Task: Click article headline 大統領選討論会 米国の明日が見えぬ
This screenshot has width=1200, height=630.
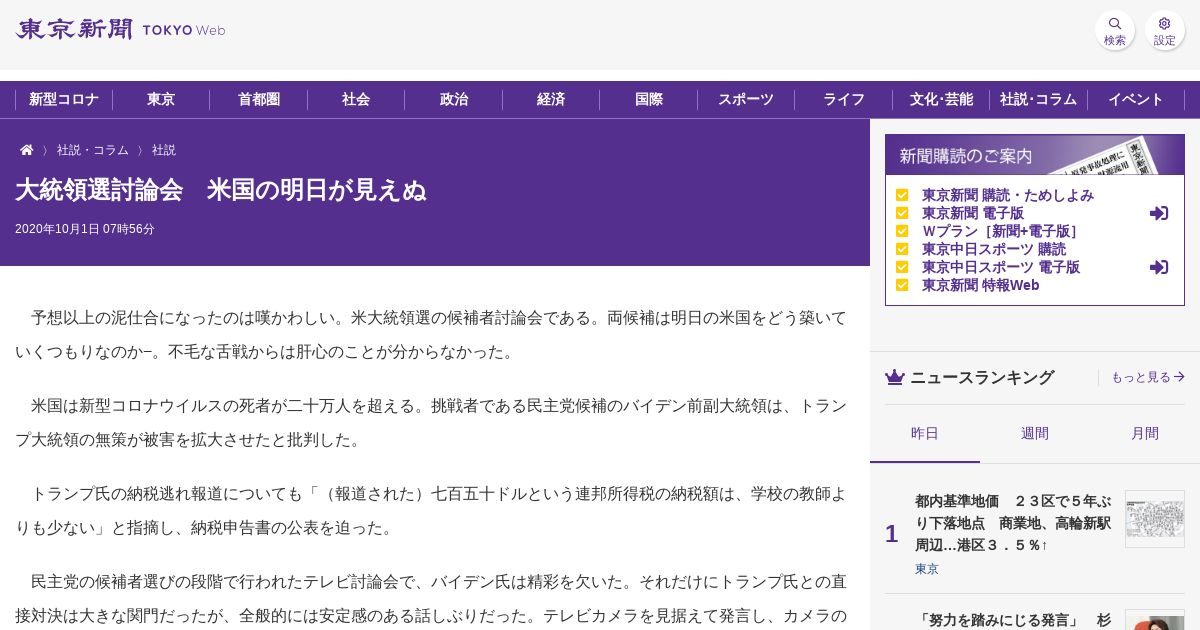Action: [221, 190]
